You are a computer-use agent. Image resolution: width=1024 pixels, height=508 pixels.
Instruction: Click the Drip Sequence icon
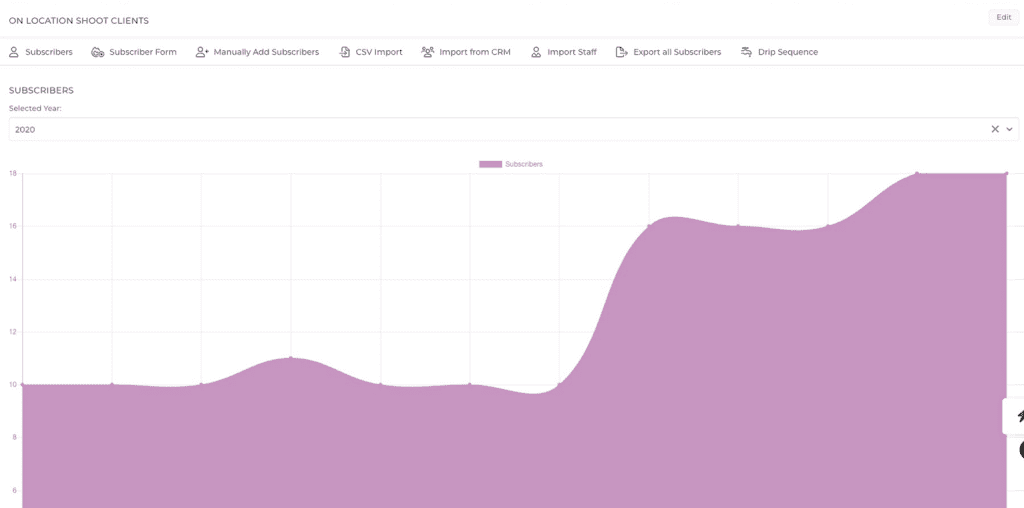pos(747,52)
